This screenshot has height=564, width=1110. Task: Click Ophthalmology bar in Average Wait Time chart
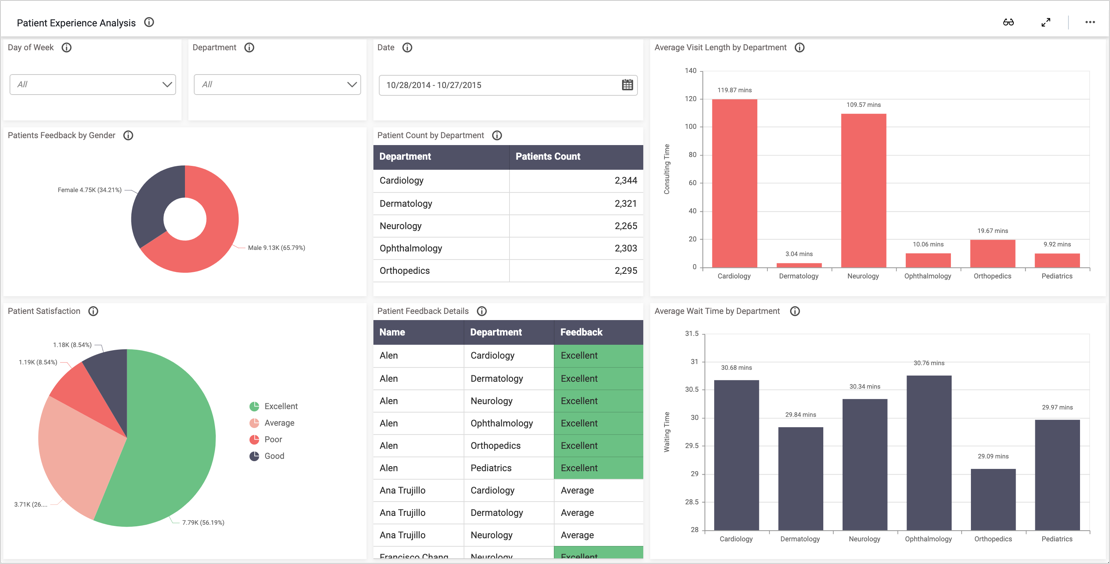(929, 453)
